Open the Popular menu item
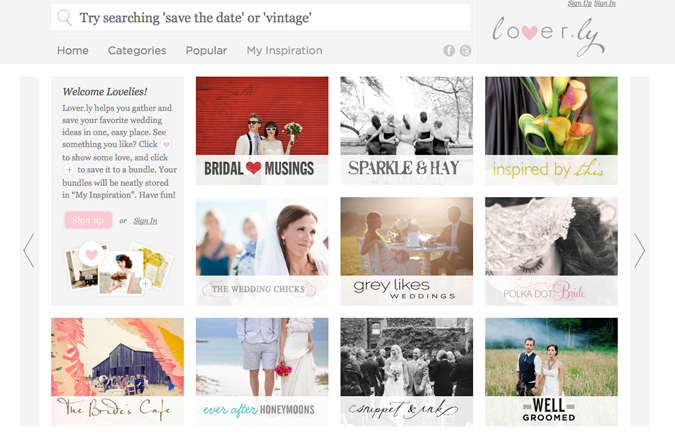Screen dimensions: 675x439 (206, 50)
